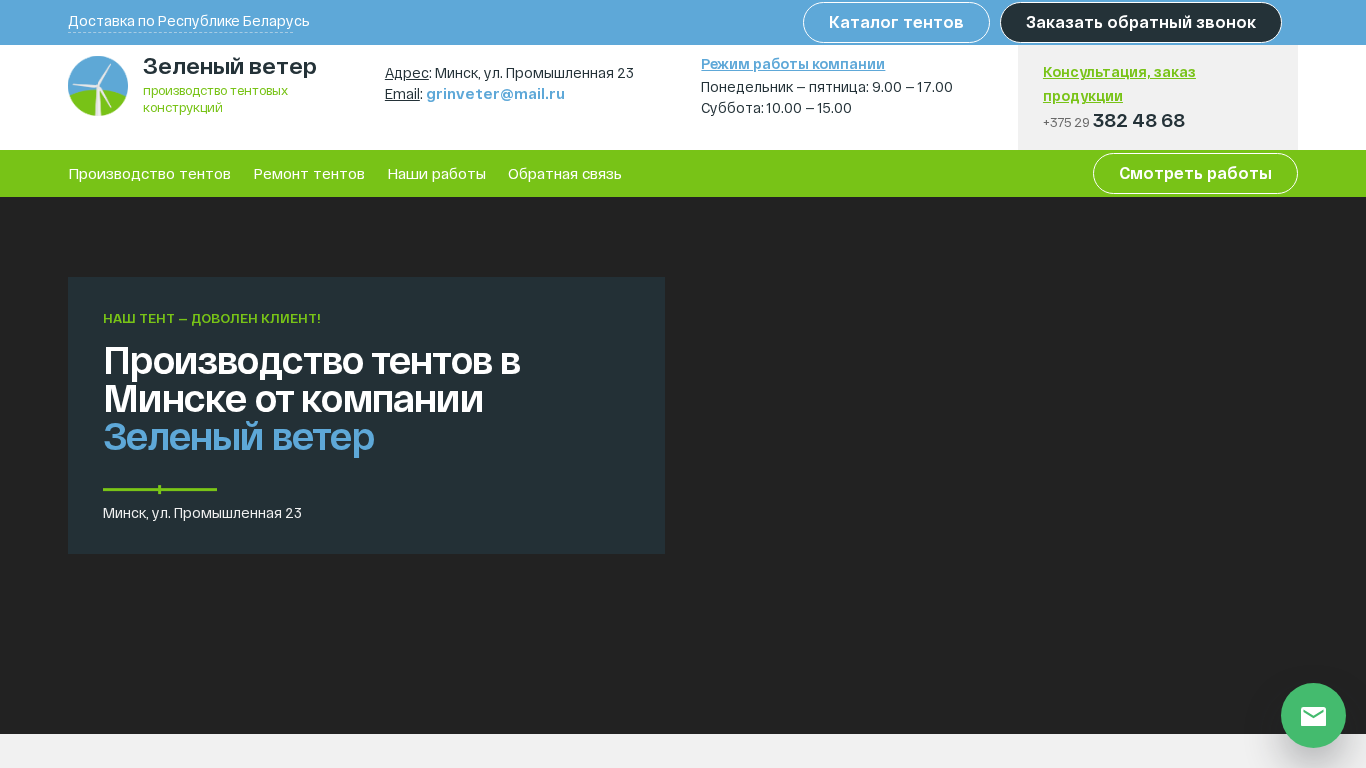Click the blue Зеленый ветер hero text

[x=238, y=437]
